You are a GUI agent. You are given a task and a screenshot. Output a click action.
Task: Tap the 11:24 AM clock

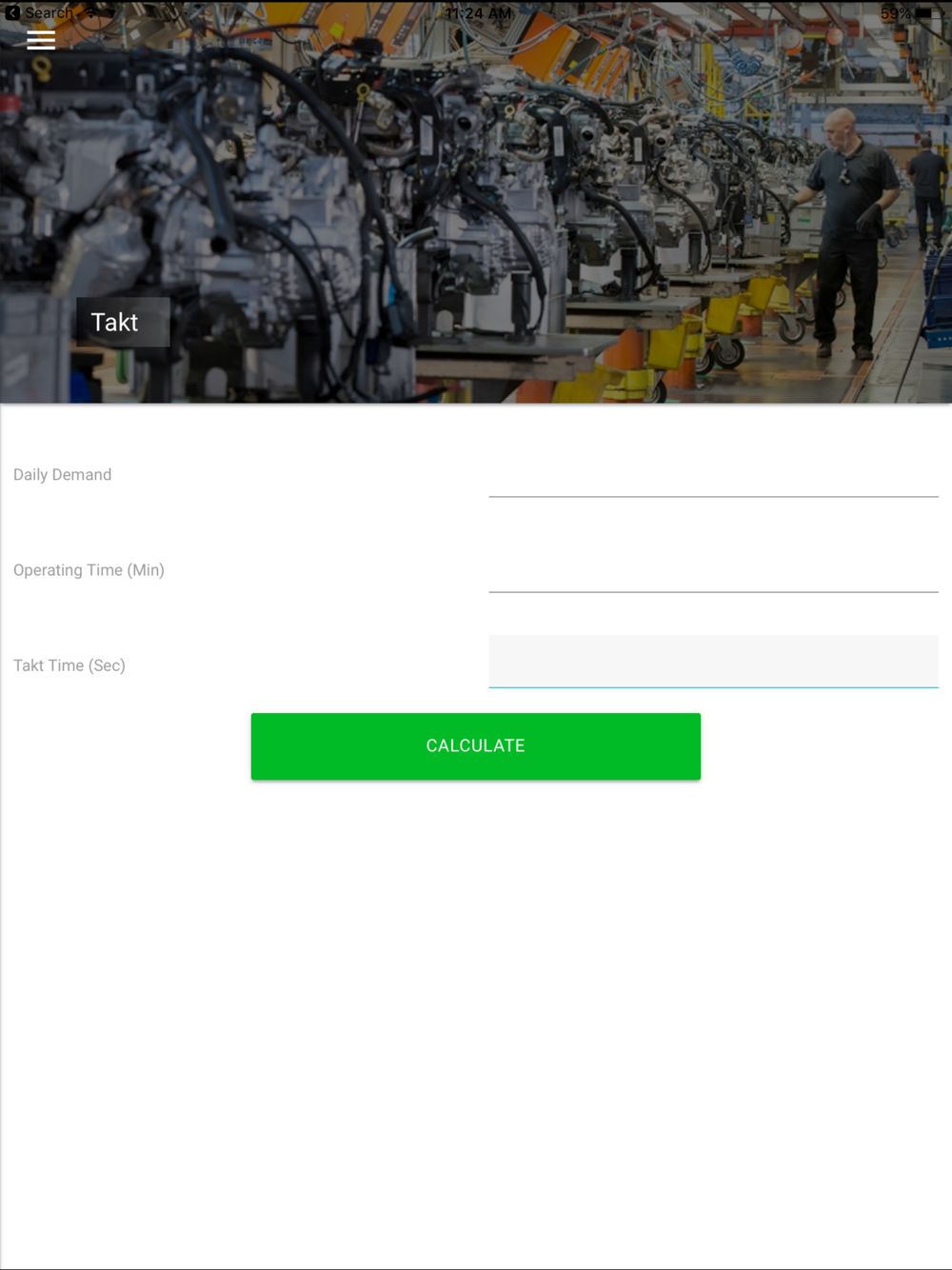[x=478, y=13]
